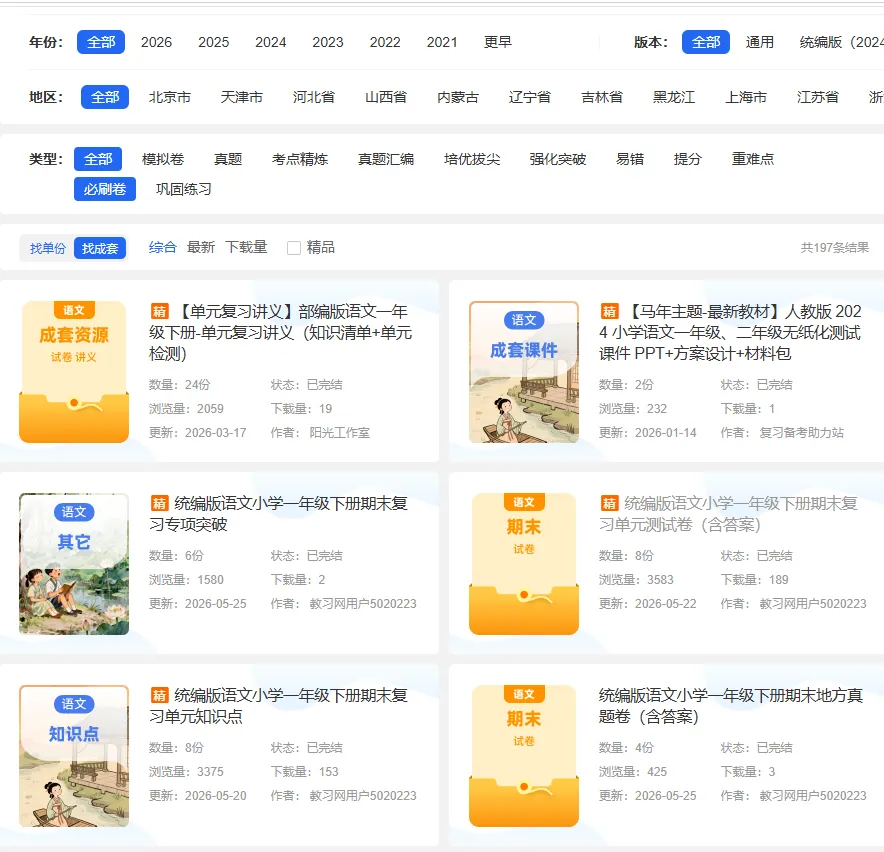Select type 巩固练习
Viewport: 884px width, 852px height.
184,189
